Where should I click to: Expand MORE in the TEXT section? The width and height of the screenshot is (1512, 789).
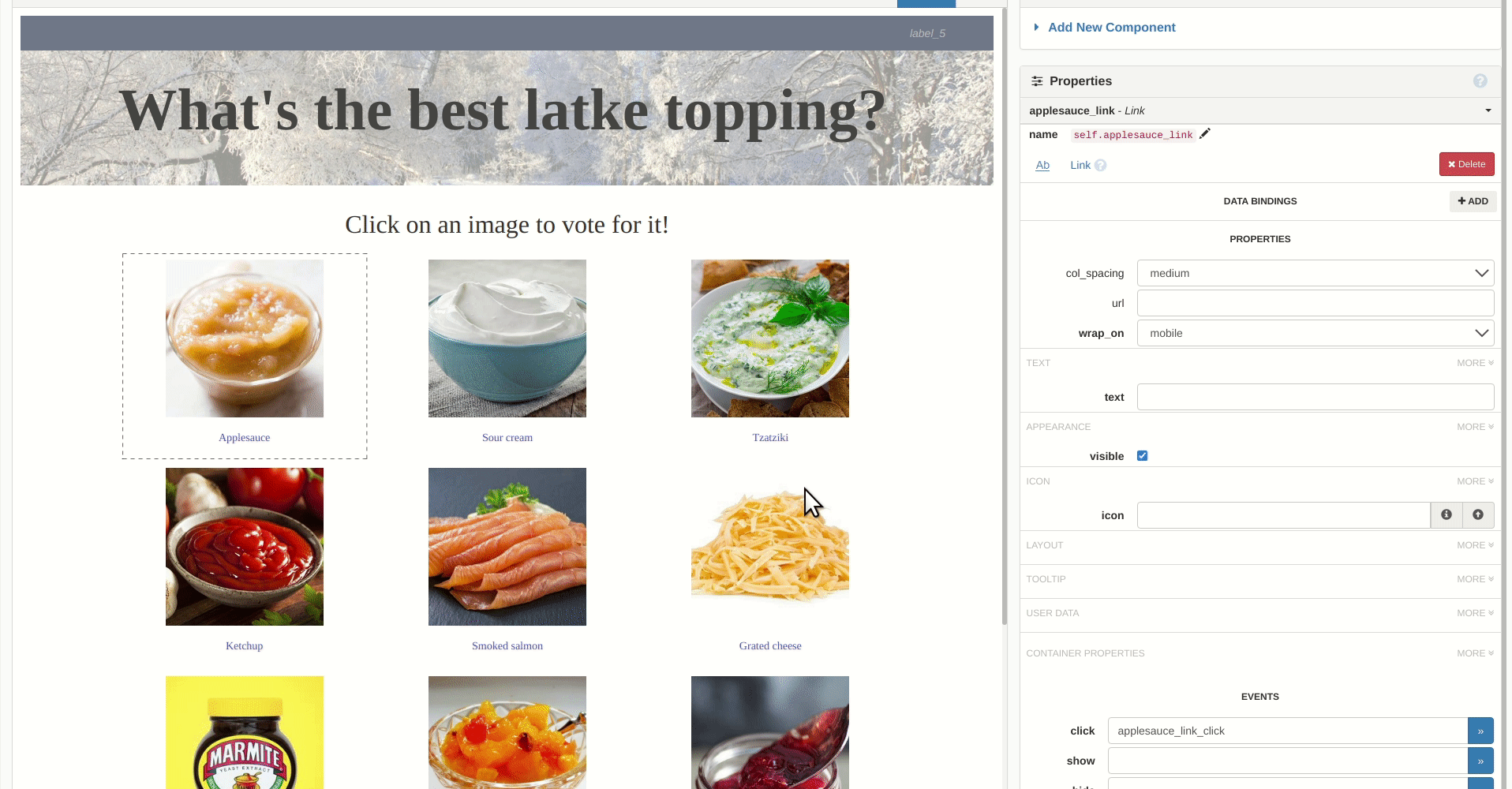[1475, 363]
